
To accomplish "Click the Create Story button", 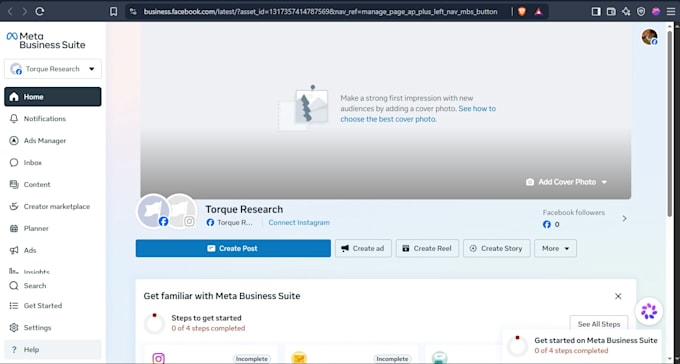I will click(497, 249).
